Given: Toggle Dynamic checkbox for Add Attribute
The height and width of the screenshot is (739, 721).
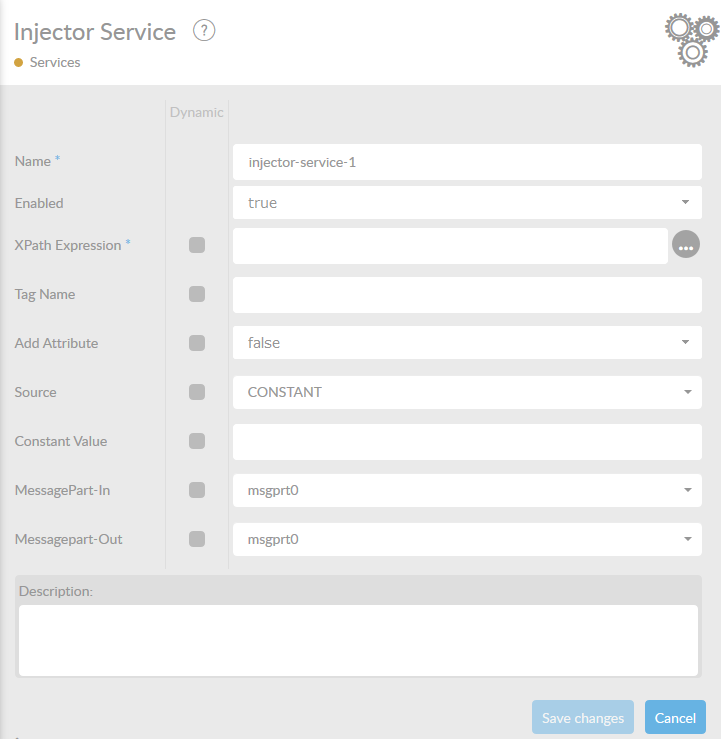Looking at the screenshot, I should [197, 343].
